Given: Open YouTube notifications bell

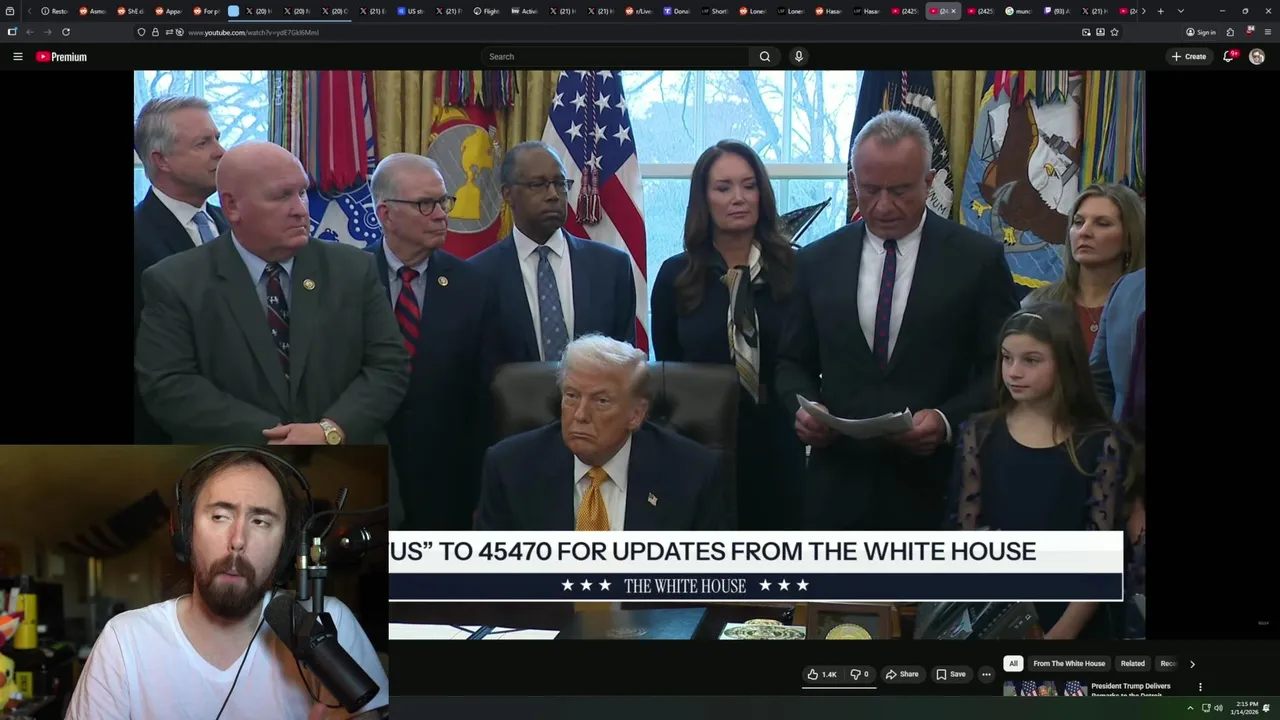Looking at the screenshot, I should 1229,57.
